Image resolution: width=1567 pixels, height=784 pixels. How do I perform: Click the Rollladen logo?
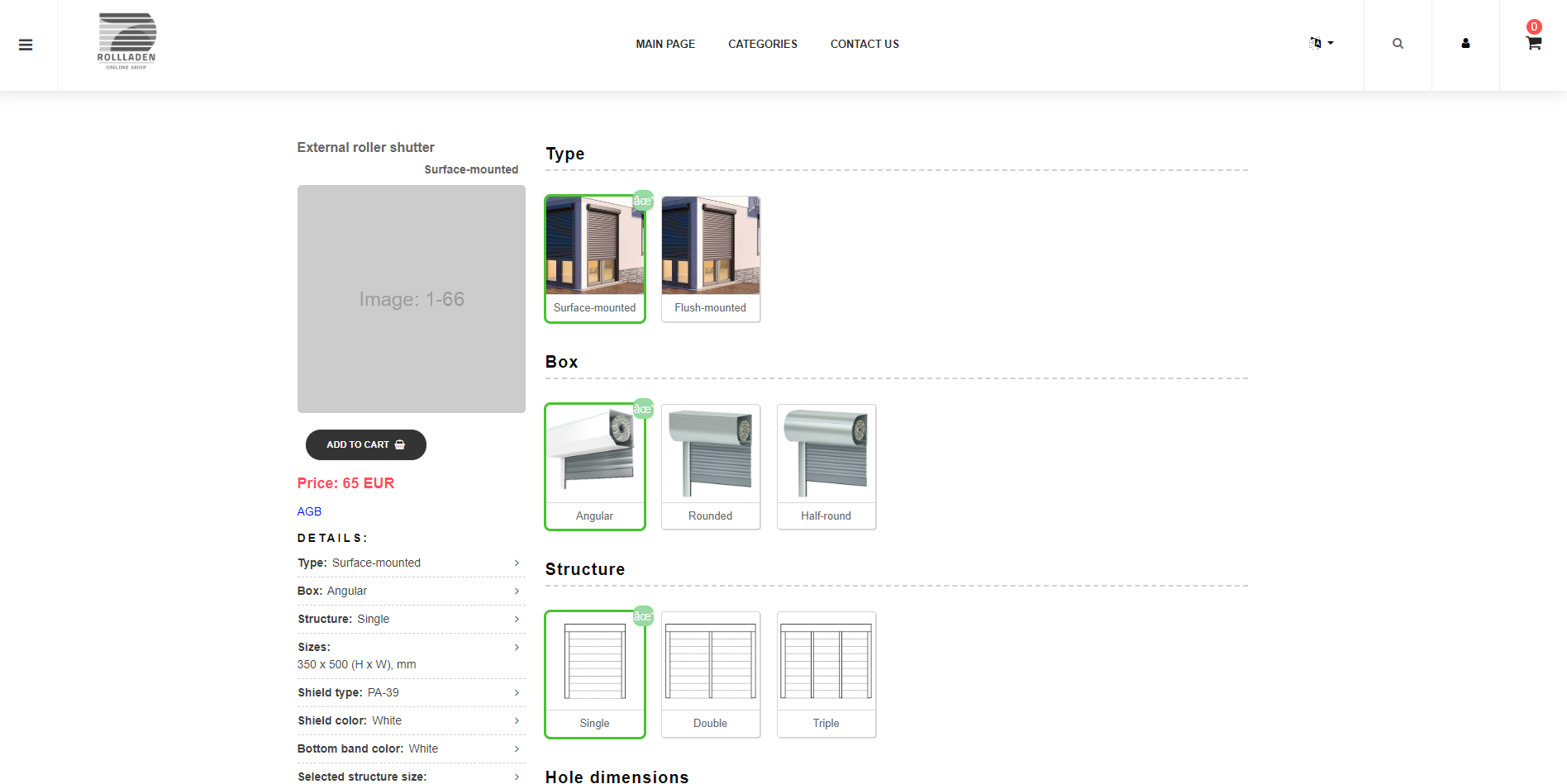pyautogui.click(x=126, y=41)
